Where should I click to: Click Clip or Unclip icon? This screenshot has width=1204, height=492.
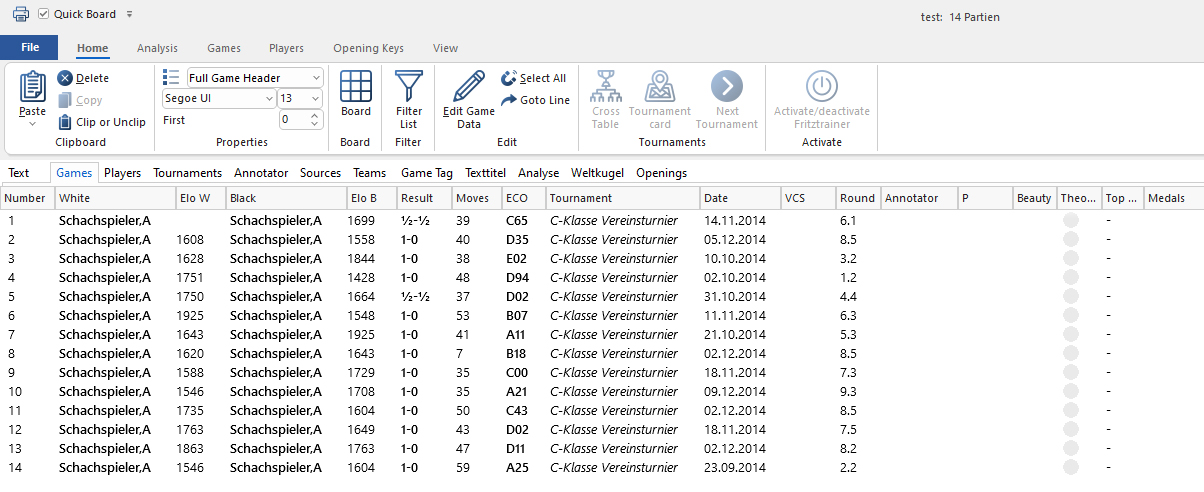65,122
